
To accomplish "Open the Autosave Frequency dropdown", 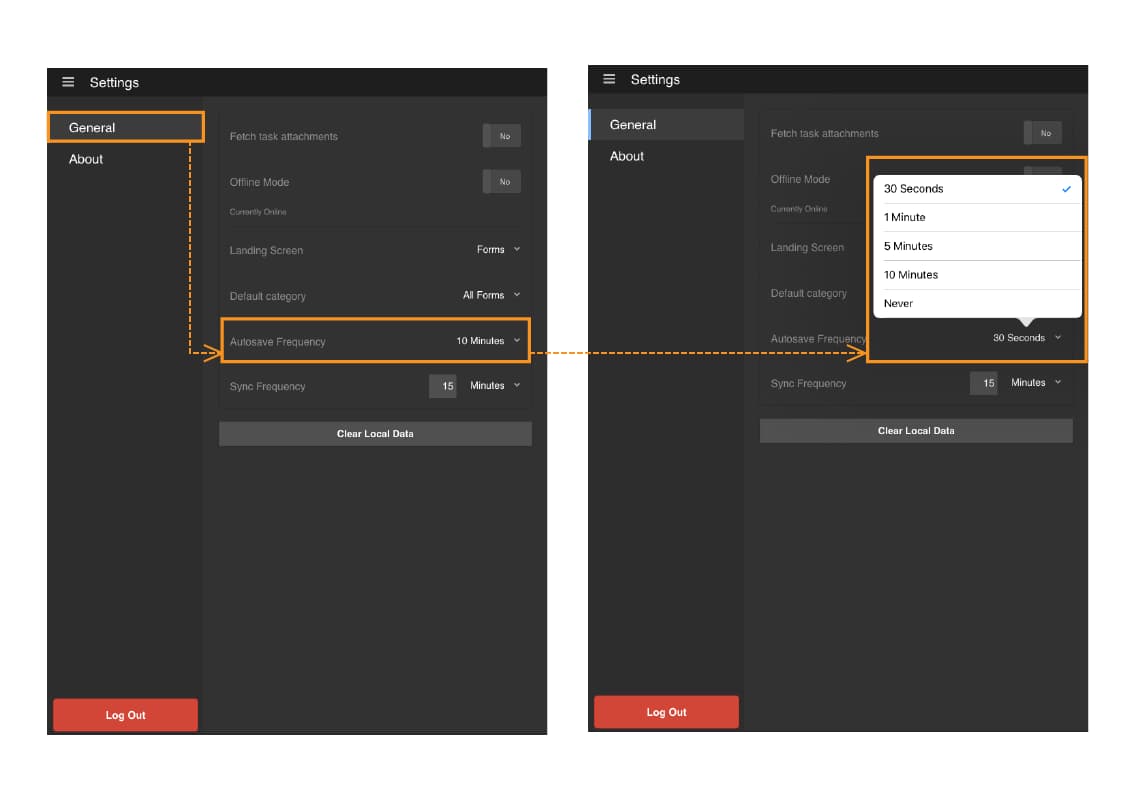I will [x=483, y=340].
